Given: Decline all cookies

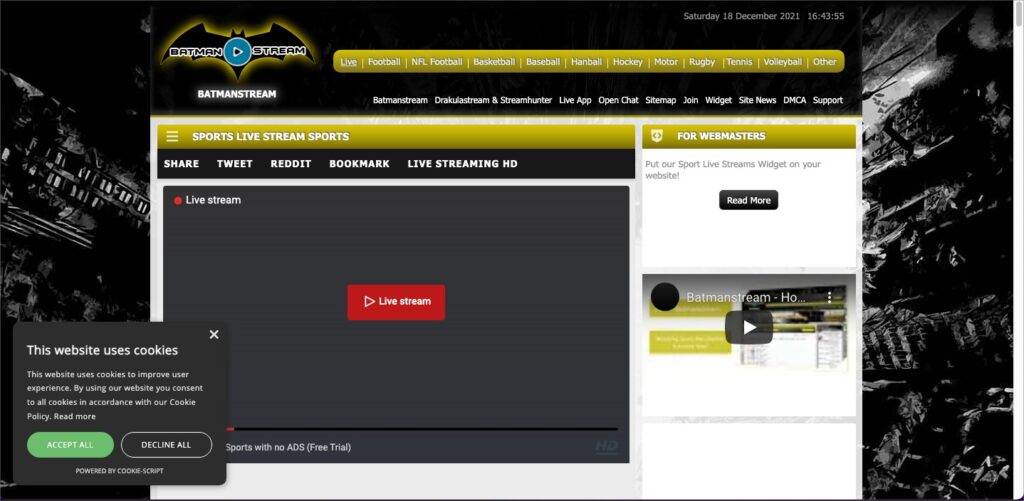Looking at the screenshot, I should pyautogui.click(x=167, y=445).
